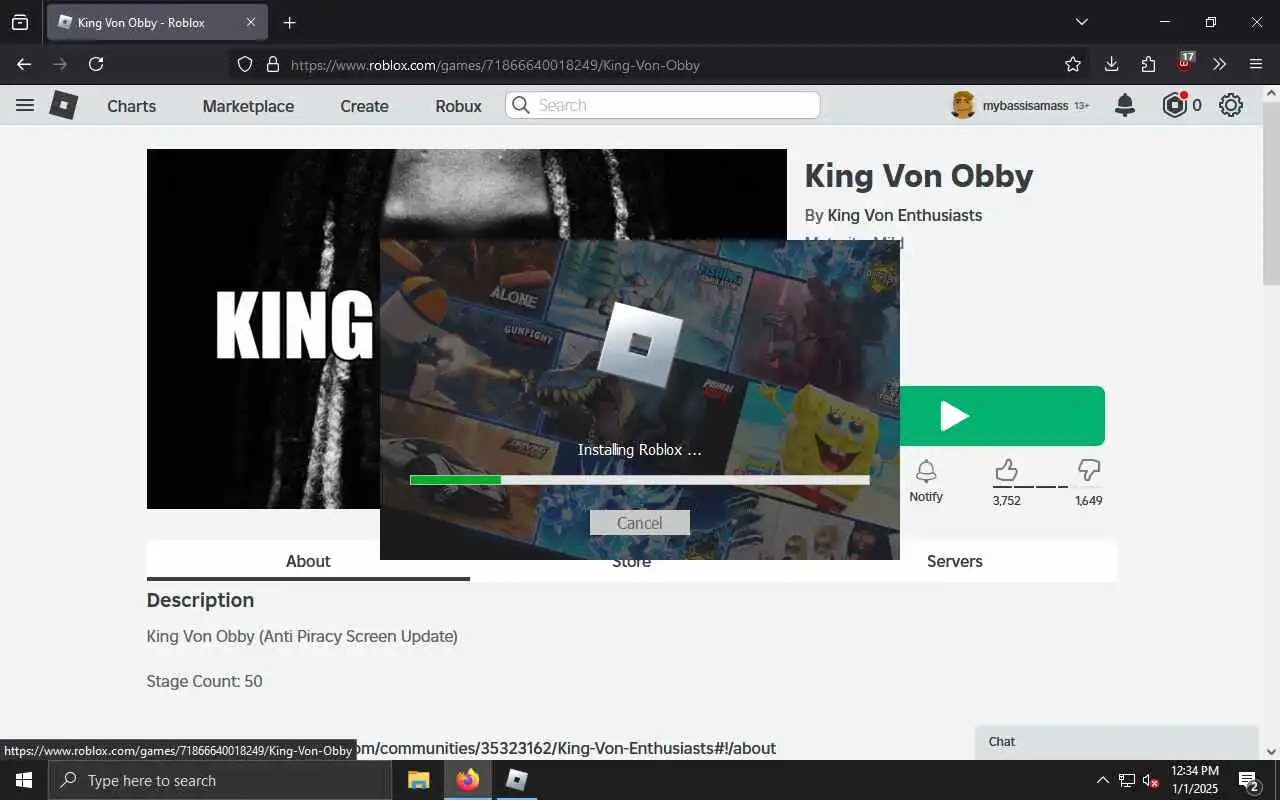
Task: Open the Windows Start menu
Action: point(24,780)
